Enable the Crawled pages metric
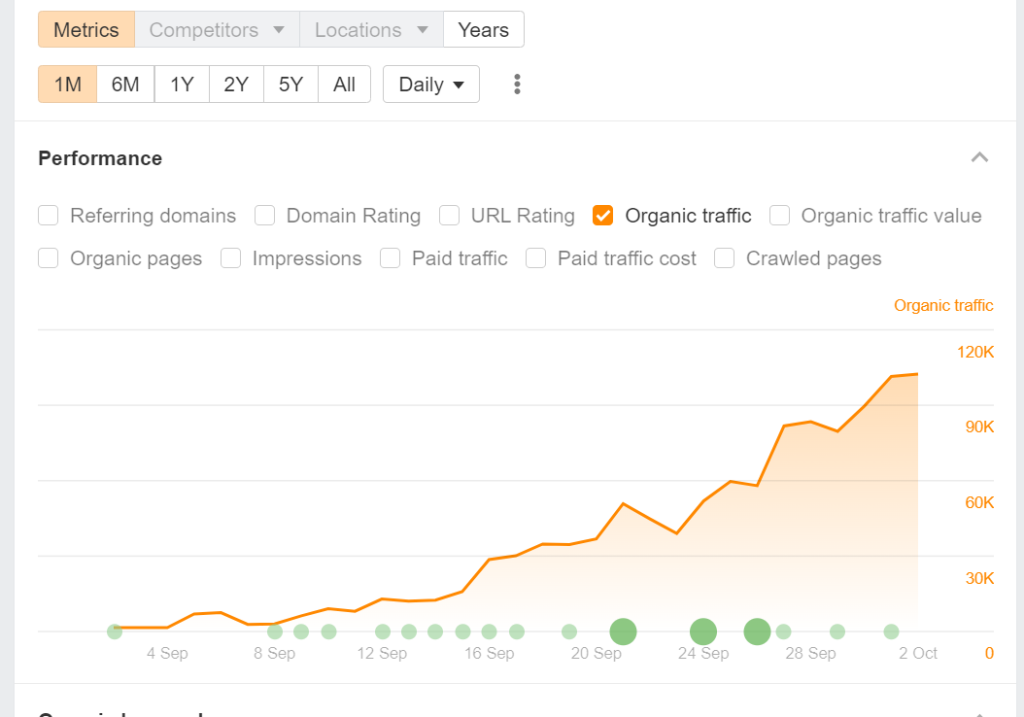Screen dimensions: 1024x717 (724, 258)
